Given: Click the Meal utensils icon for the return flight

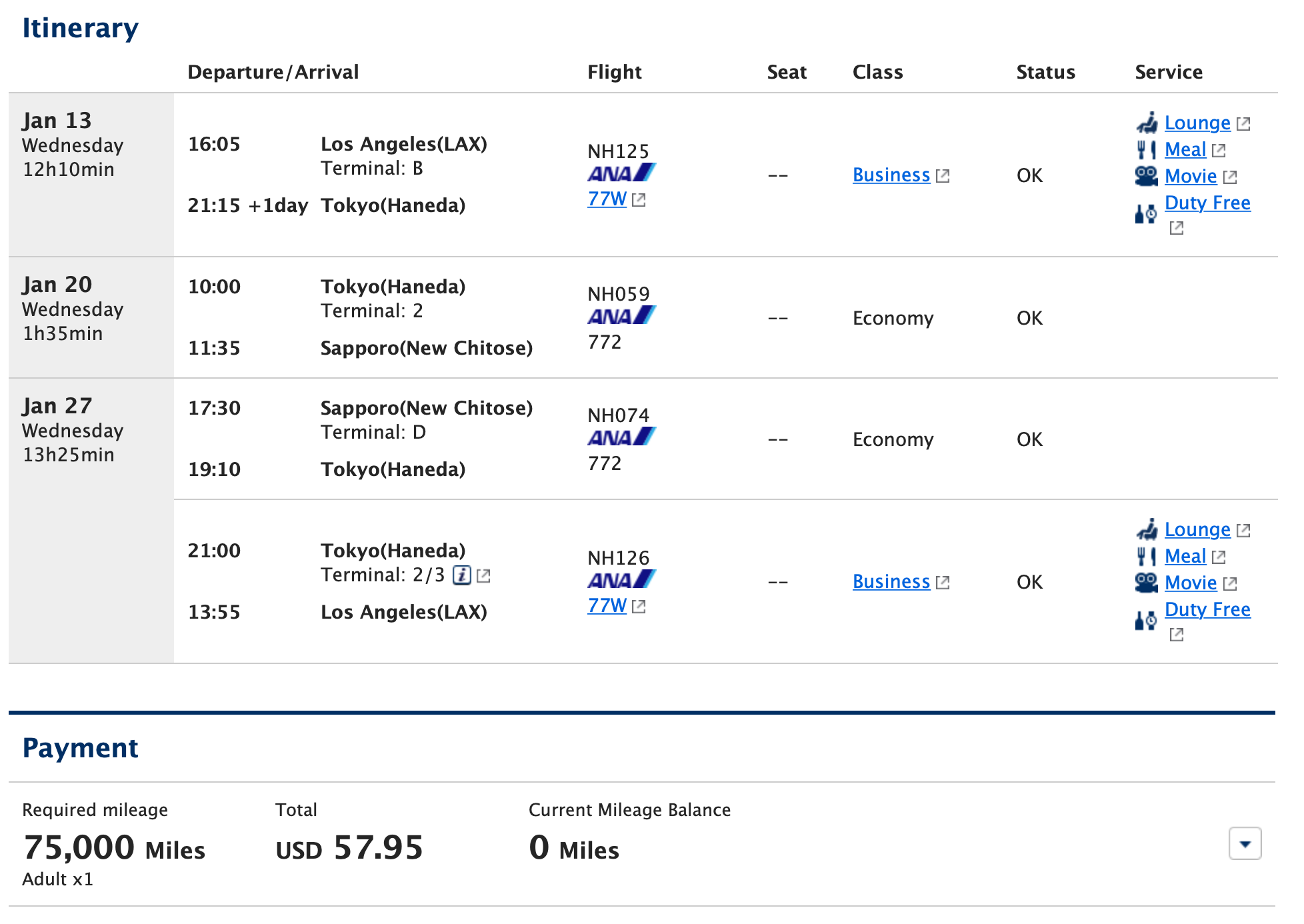Looking at the screenshot, I should pyautogui.click(x=1147, y=555).
